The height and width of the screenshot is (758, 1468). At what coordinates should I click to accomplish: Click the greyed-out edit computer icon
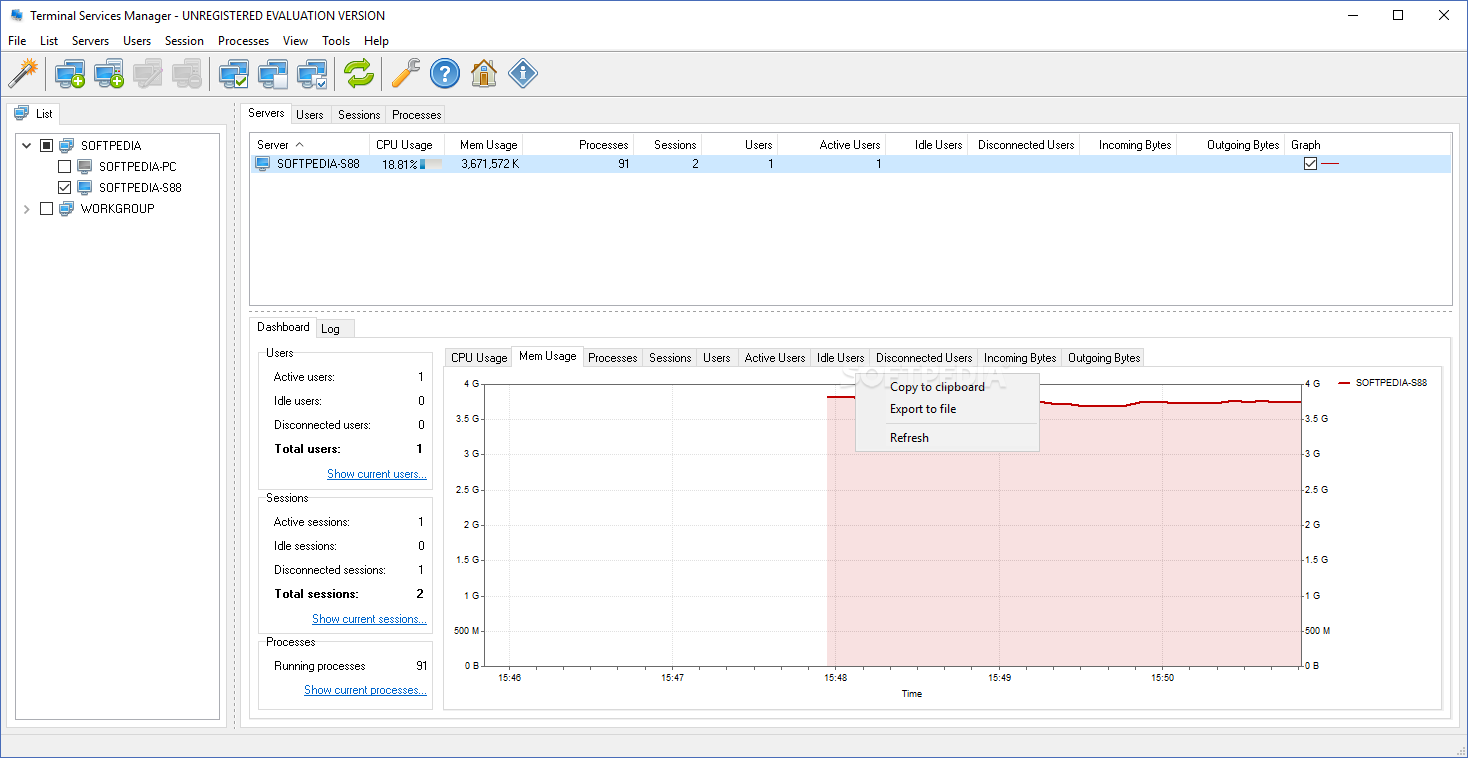pyautogui.click(x=148, y=73)
